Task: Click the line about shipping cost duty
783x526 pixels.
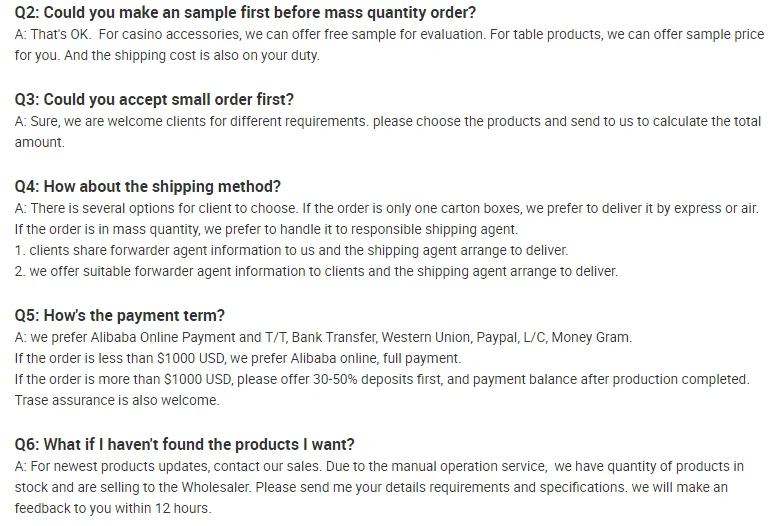Action: pos(167,56)
